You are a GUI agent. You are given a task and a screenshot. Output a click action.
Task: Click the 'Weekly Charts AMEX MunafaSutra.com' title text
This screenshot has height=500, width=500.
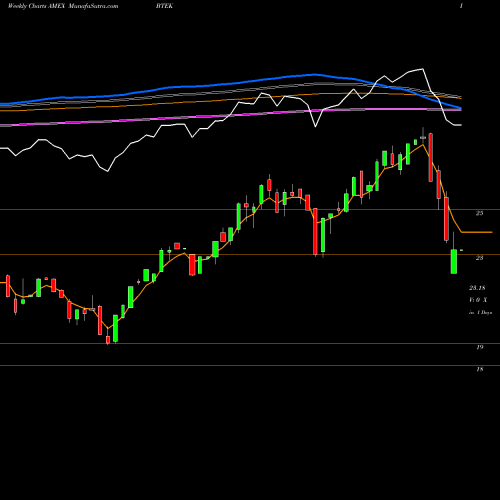63,6
